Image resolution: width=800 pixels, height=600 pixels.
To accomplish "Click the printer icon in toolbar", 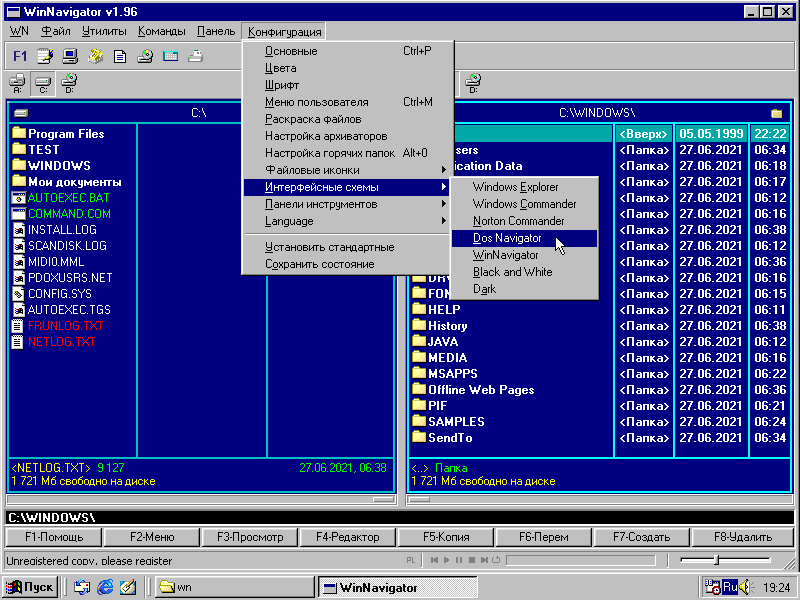I will tap(196, 56).
